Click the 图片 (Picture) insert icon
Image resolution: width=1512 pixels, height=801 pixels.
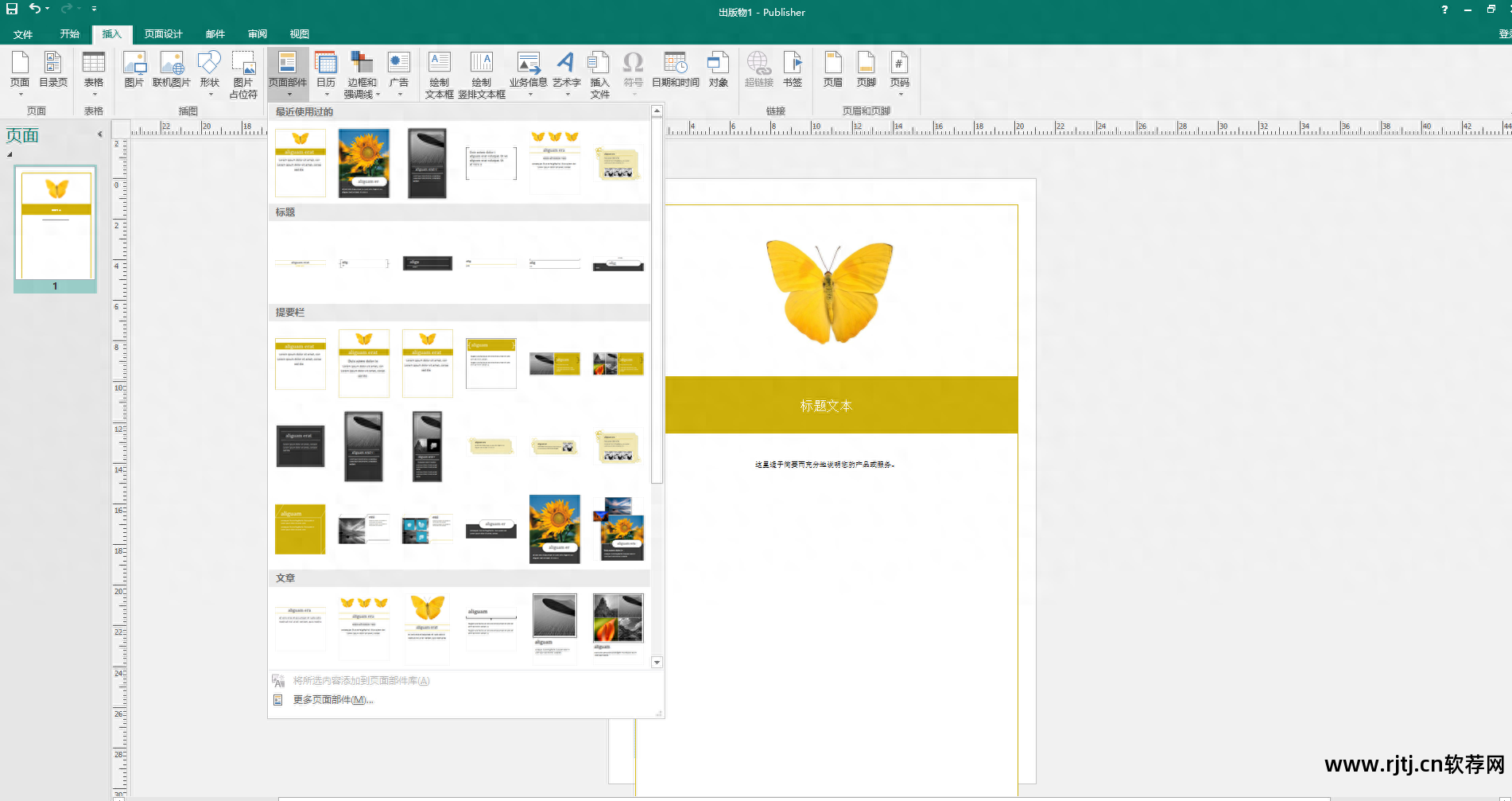(x=134, y=70)
